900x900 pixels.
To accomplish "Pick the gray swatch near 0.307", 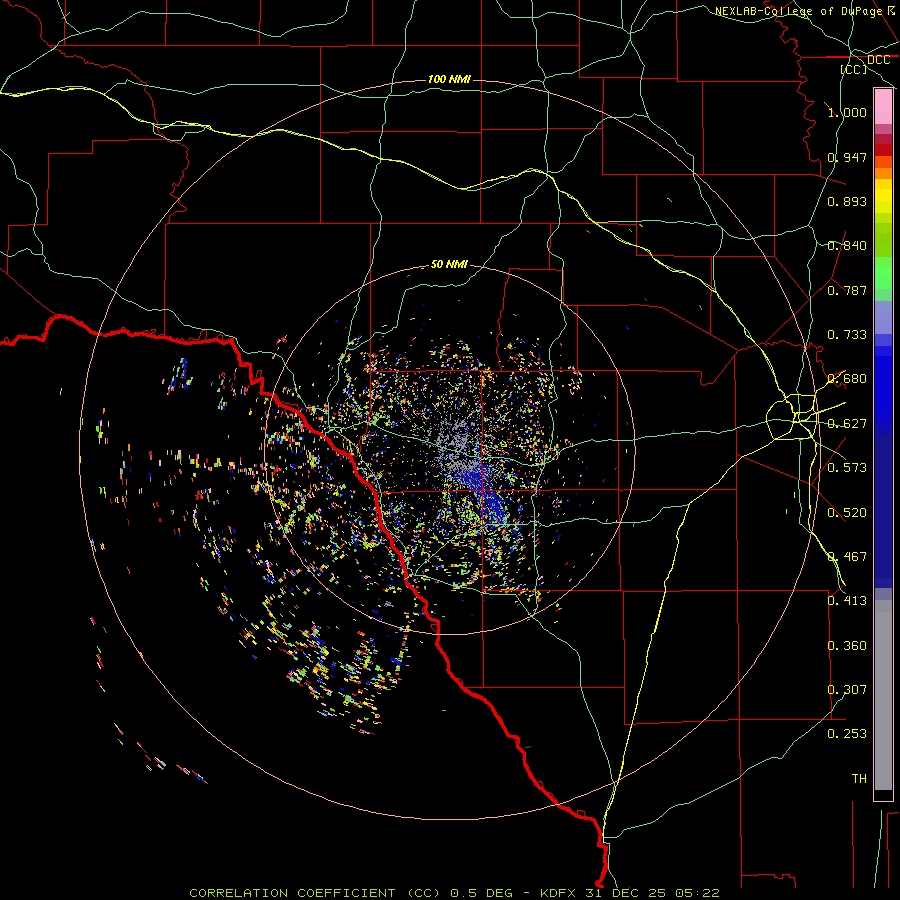I will pyautogui.click(x=883, y=695).
